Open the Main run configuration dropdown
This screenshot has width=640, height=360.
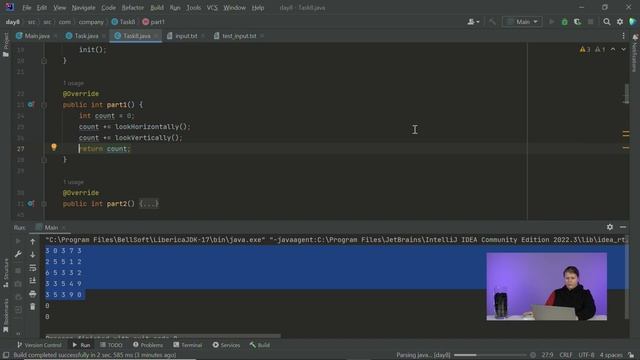(522, 22)
